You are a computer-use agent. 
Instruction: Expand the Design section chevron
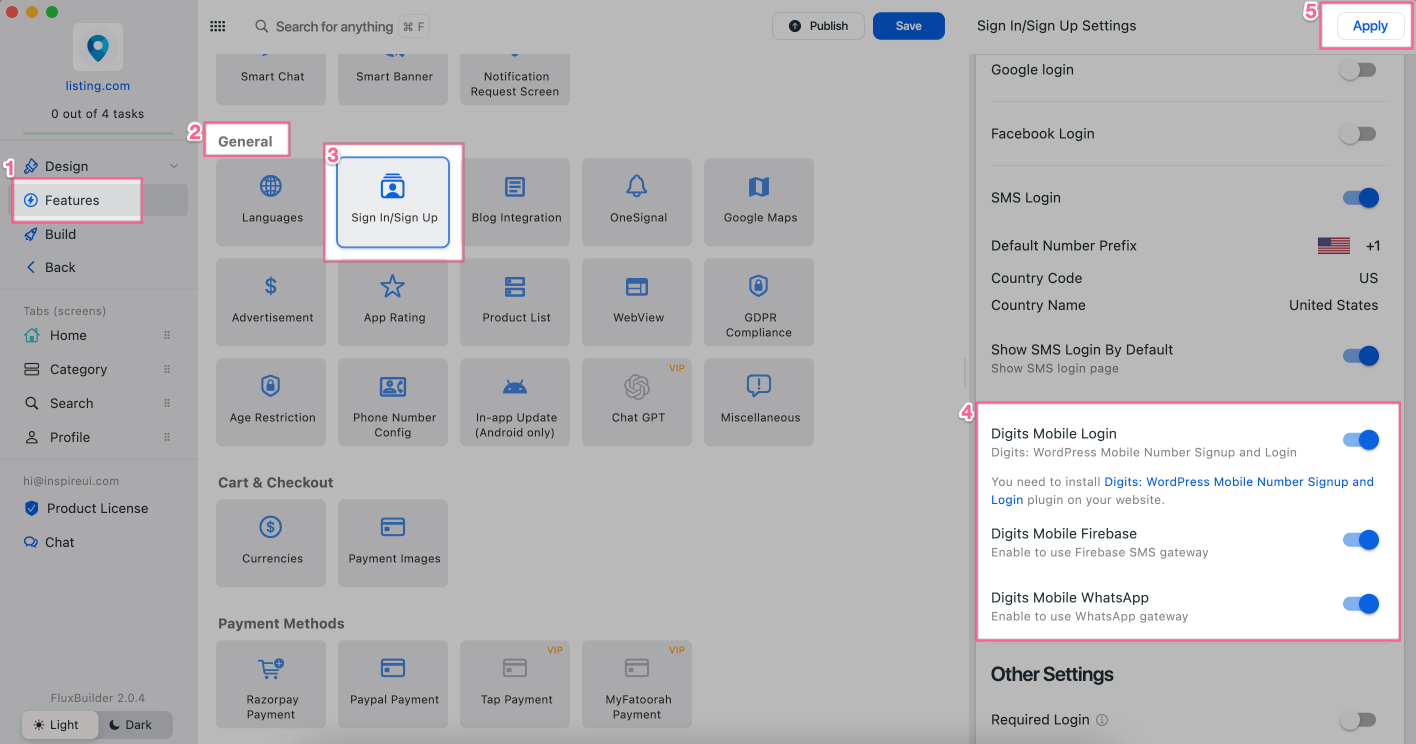click(x=174, y=167)
